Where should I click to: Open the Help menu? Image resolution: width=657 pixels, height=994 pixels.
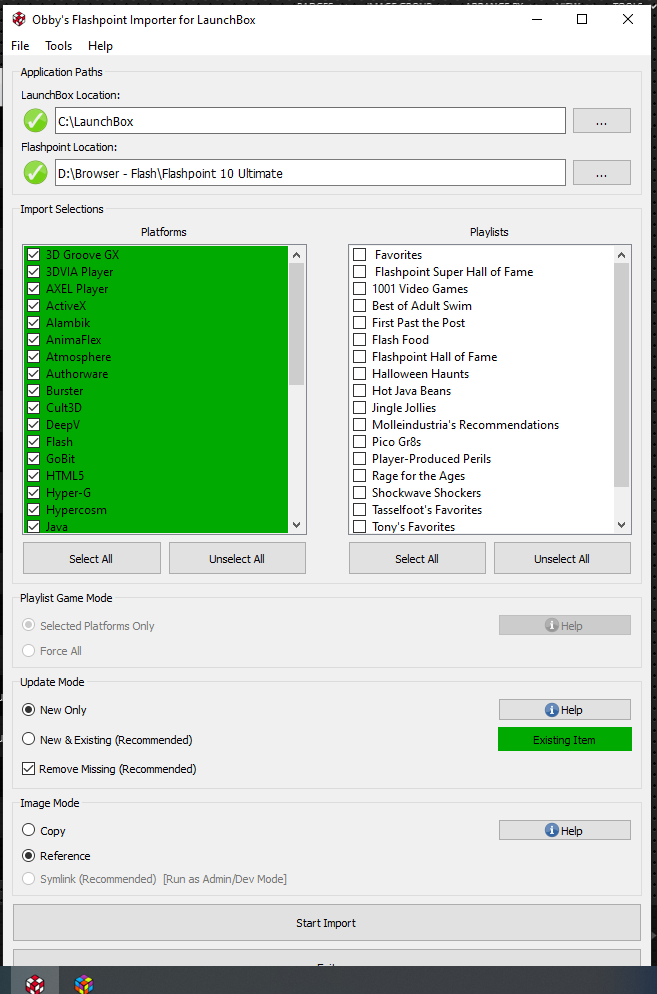tap(100, 46)
